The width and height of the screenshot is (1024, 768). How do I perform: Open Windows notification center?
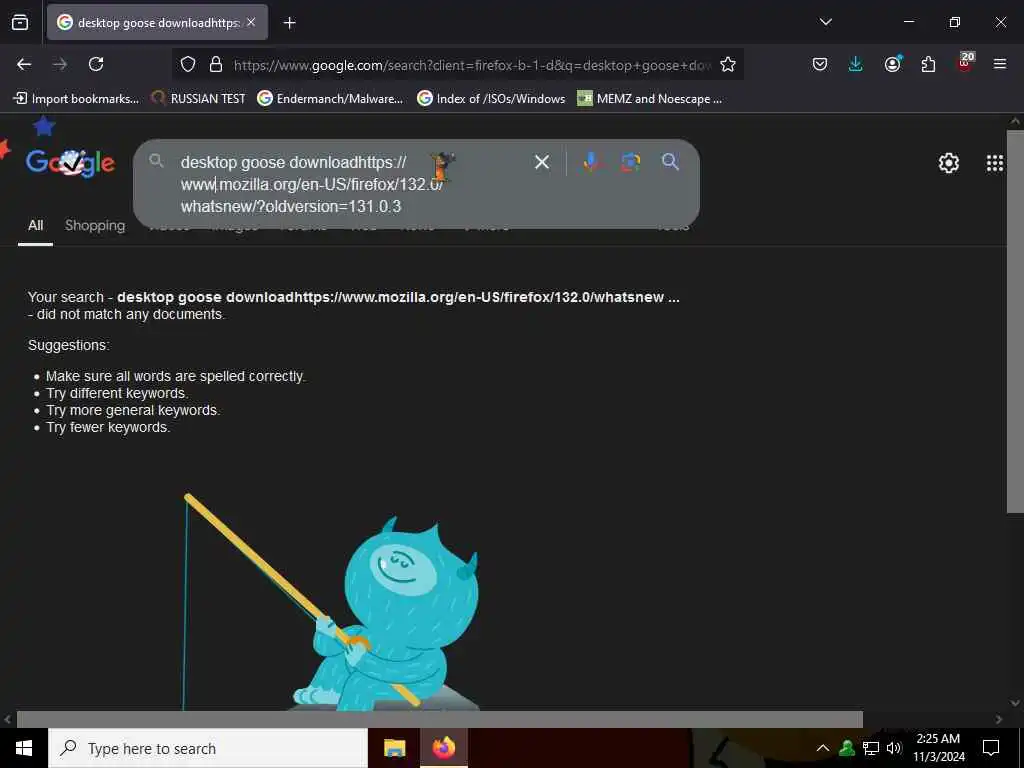[x=991, y=748]
